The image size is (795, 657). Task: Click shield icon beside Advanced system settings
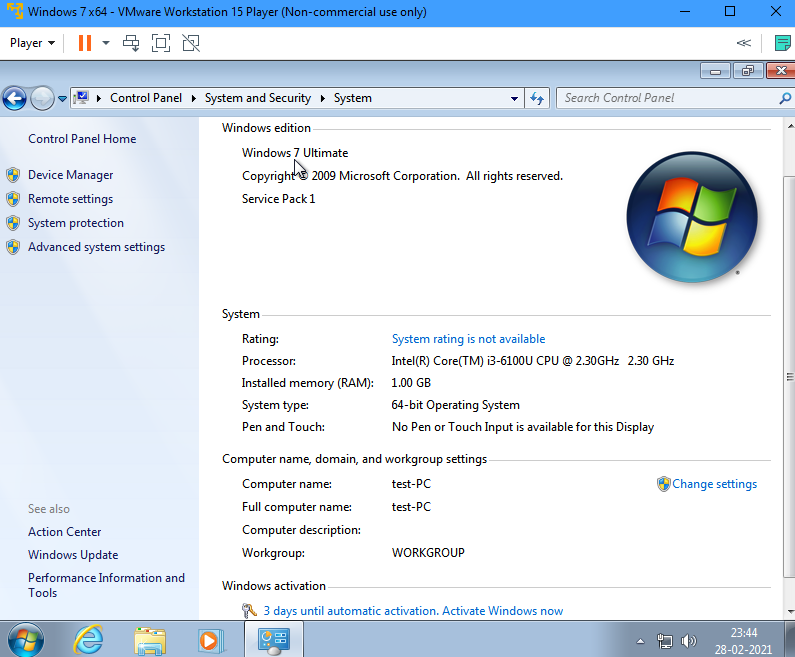(x=13, y=247)
